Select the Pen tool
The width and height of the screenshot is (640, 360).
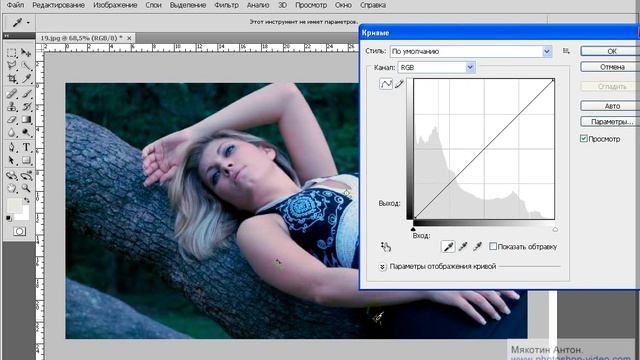11,147
